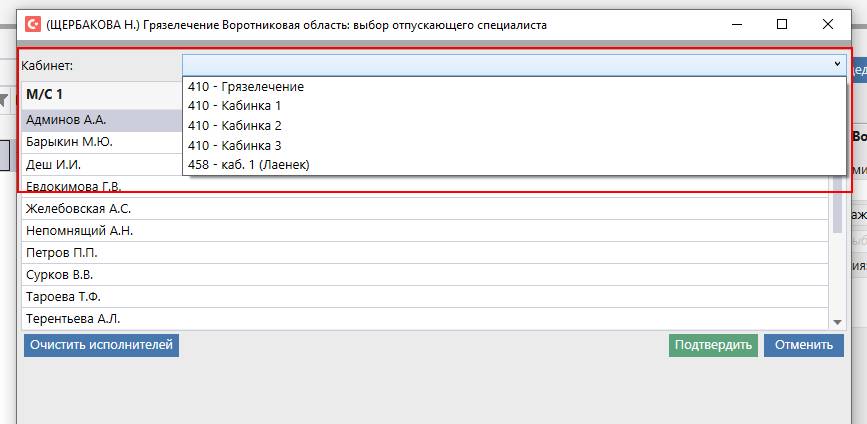Choose '458 - каб. 1 (Лаенек)' option
Image resolution: width=867 pixels, height=424 pixels.
click(x=249, y=165)
